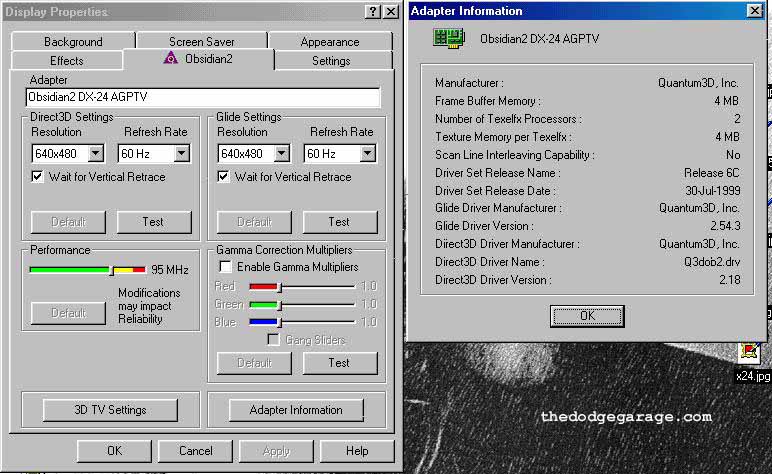Click the Obsidian2 tab triangle logo icon
The height and width of the screenshot is (474, 772).
pos(170,58)
